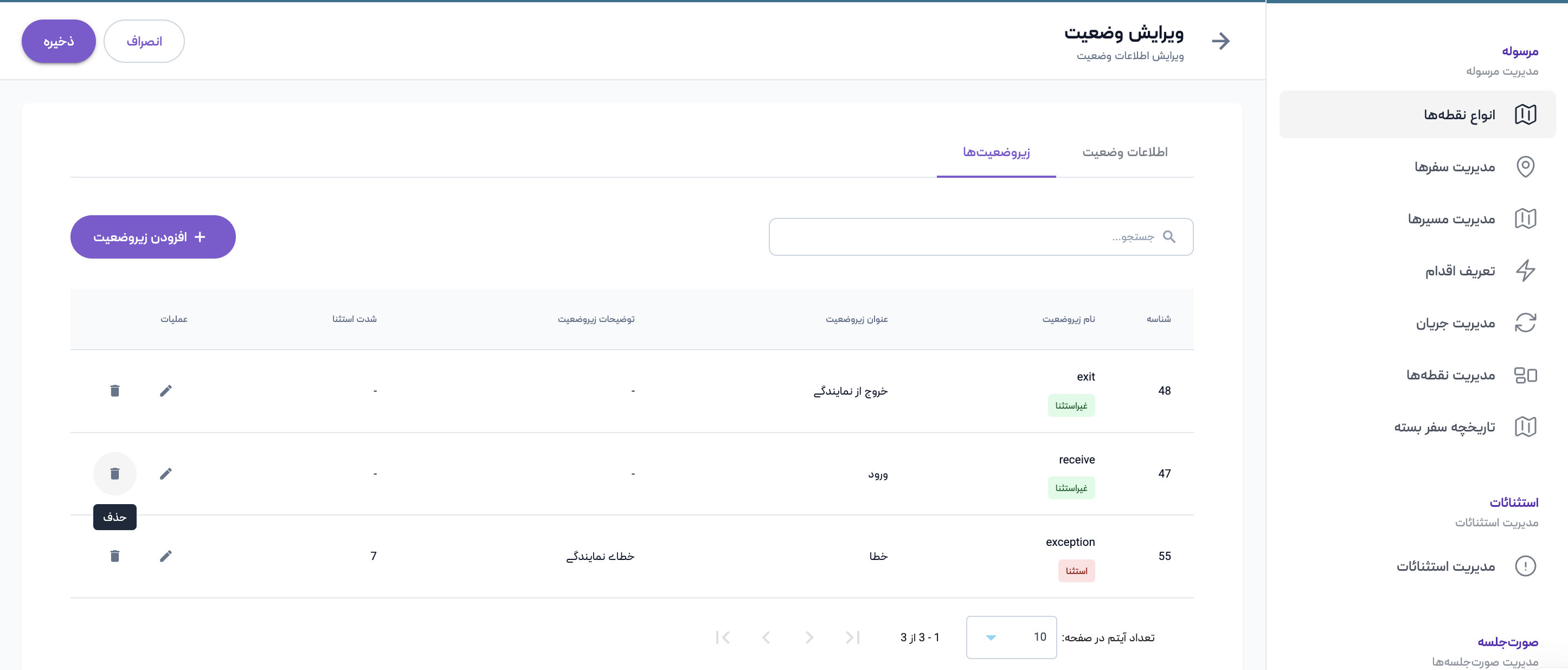
Task: Delete the exception sub-status row
Action: 114,556
